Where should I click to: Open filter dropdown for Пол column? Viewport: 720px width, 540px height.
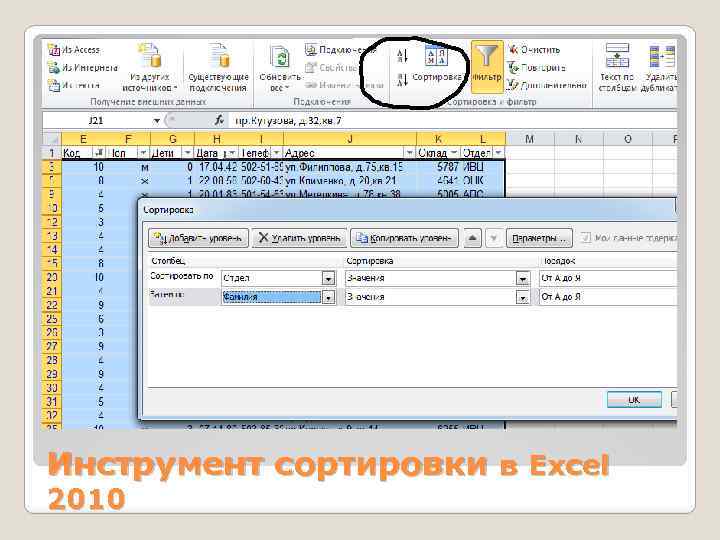tap(143, 152)
